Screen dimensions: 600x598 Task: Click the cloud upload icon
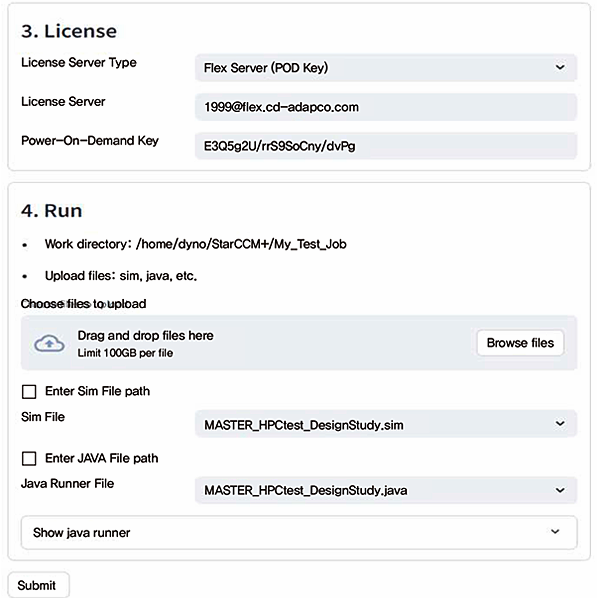[49, 343]
